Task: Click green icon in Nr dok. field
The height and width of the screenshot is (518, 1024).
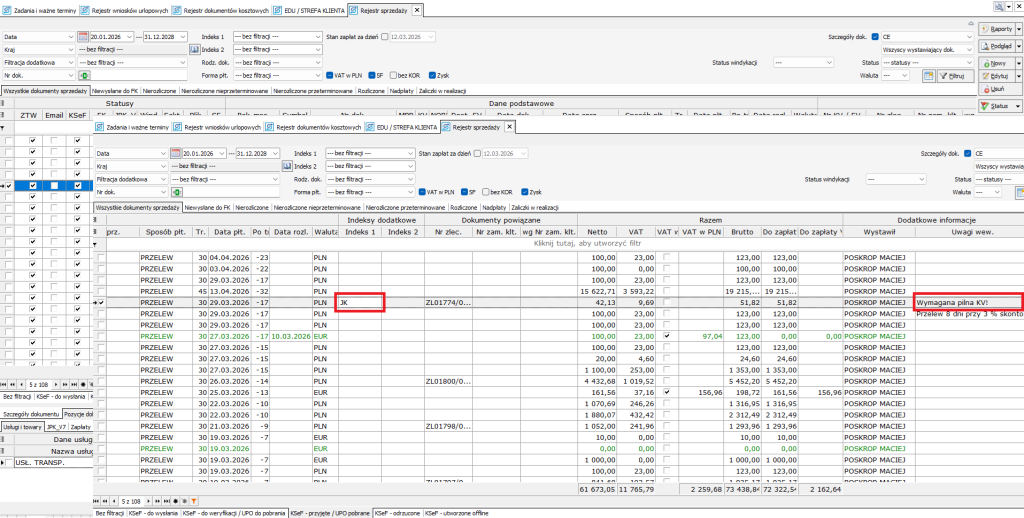Action: [83, 75]
